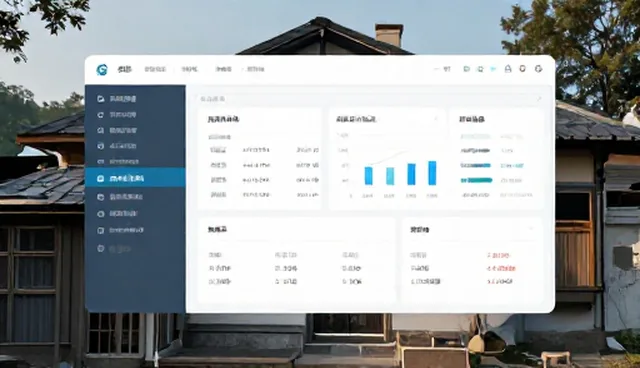640x368 pixels.
Task: Click the lighter teal-blue bar in the chart
Action: point(390,176)
